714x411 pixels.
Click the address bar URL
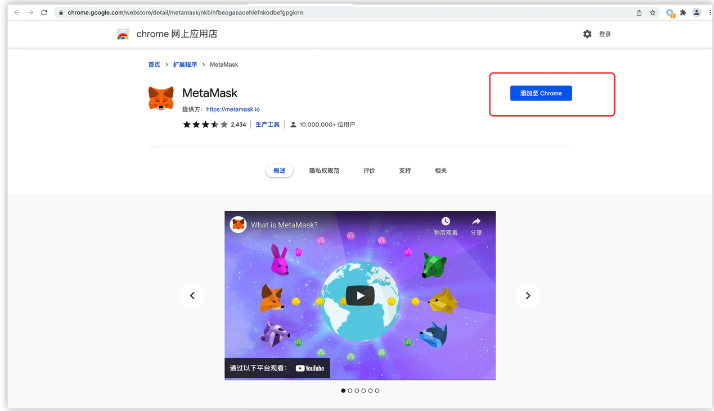(185, 13)
